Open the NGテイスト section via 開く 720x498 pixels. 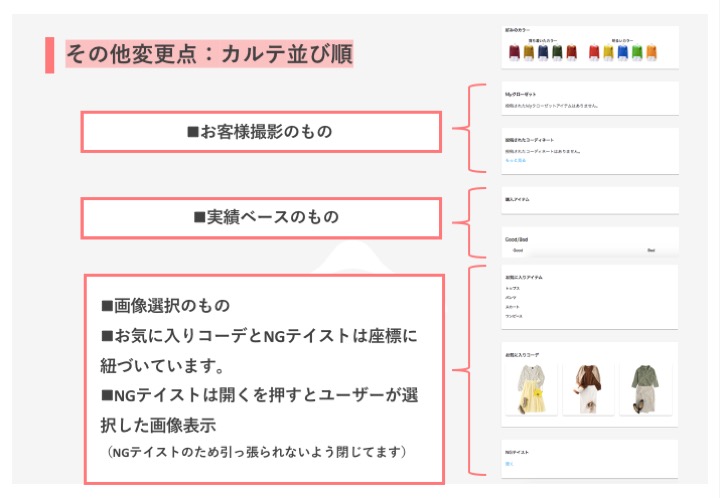[509, 463]
